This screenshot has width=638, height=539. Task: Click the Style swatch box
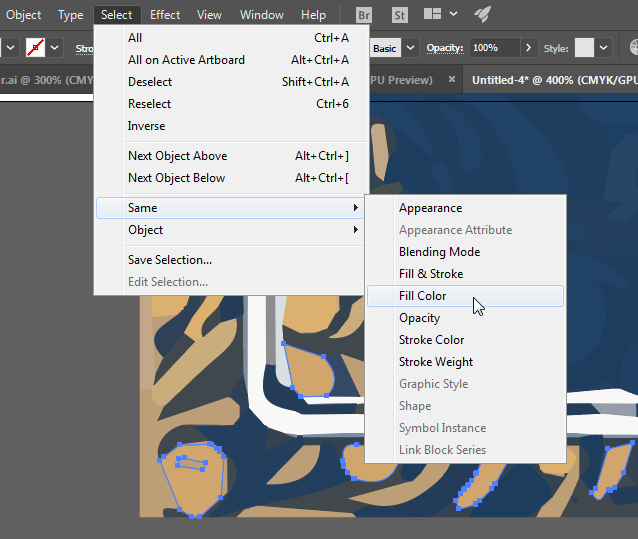(584, 48)
